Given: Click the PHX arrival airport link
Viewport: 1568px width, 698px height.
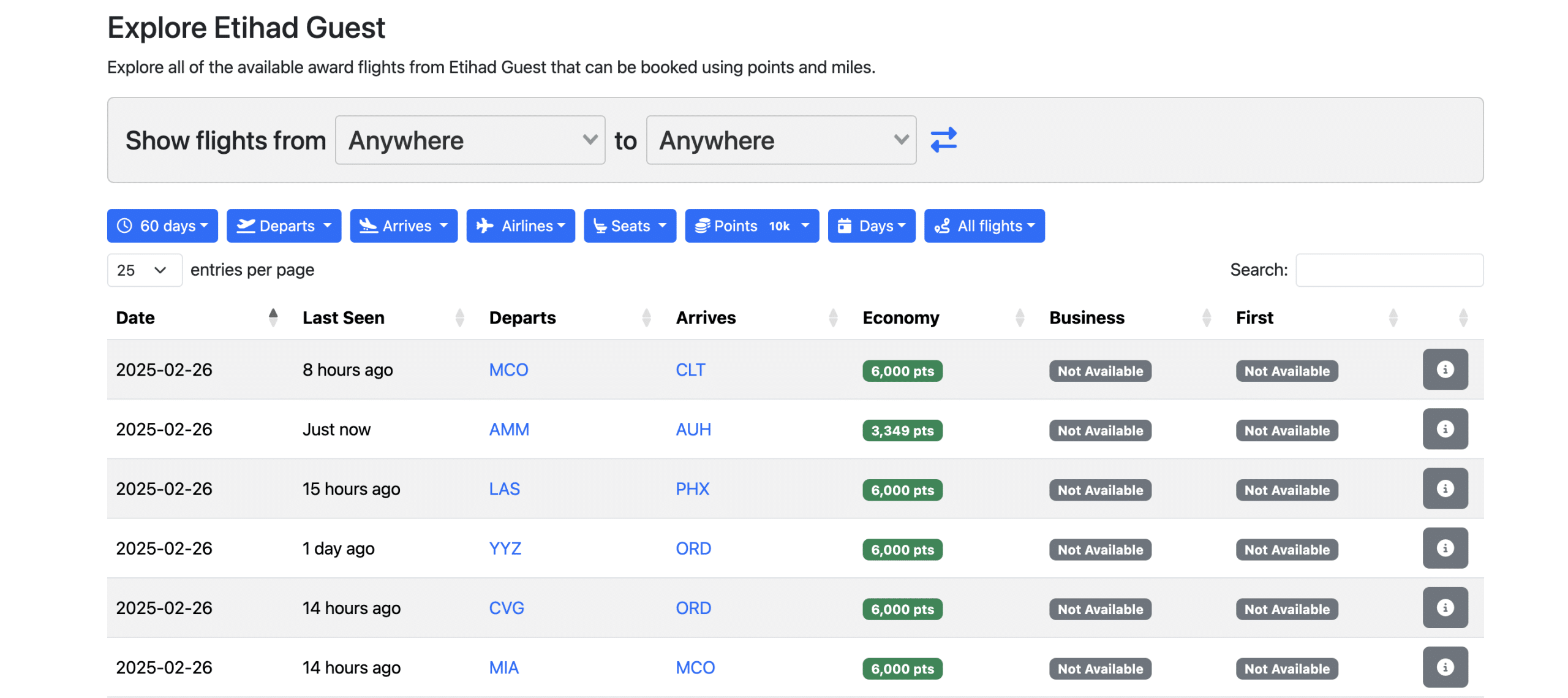Looking at the screenshot, I should click(692, 489).
